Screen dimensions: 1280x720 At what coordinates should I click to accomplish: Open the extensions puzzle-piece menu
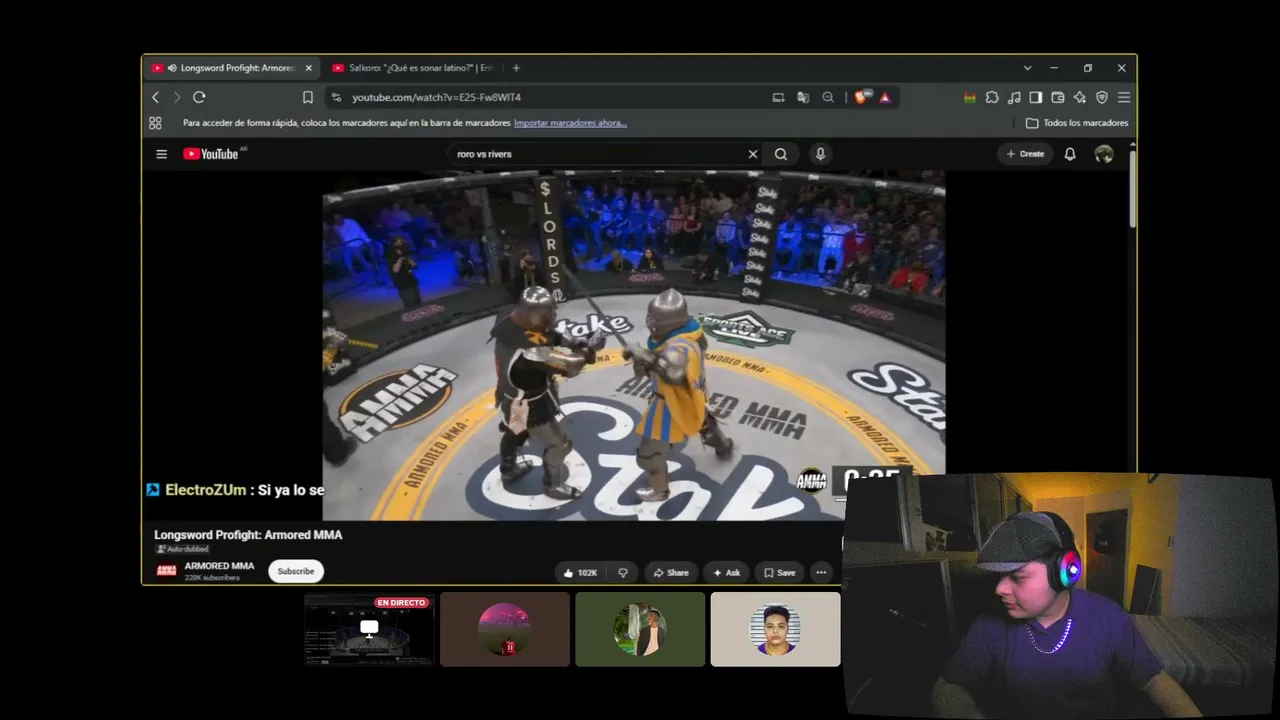pos(992,97)
